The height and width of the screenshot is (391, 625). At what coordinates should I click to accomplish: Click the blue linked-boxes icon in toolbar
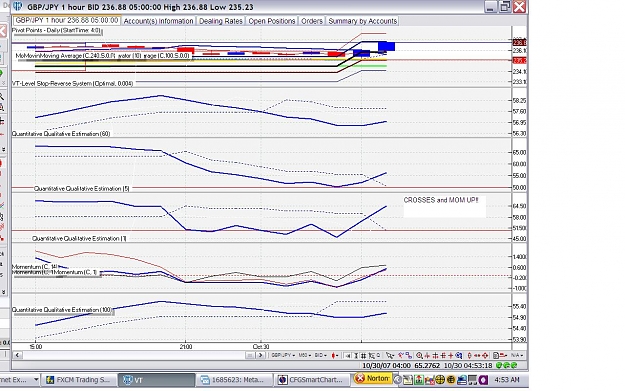(x=409, y=356)
